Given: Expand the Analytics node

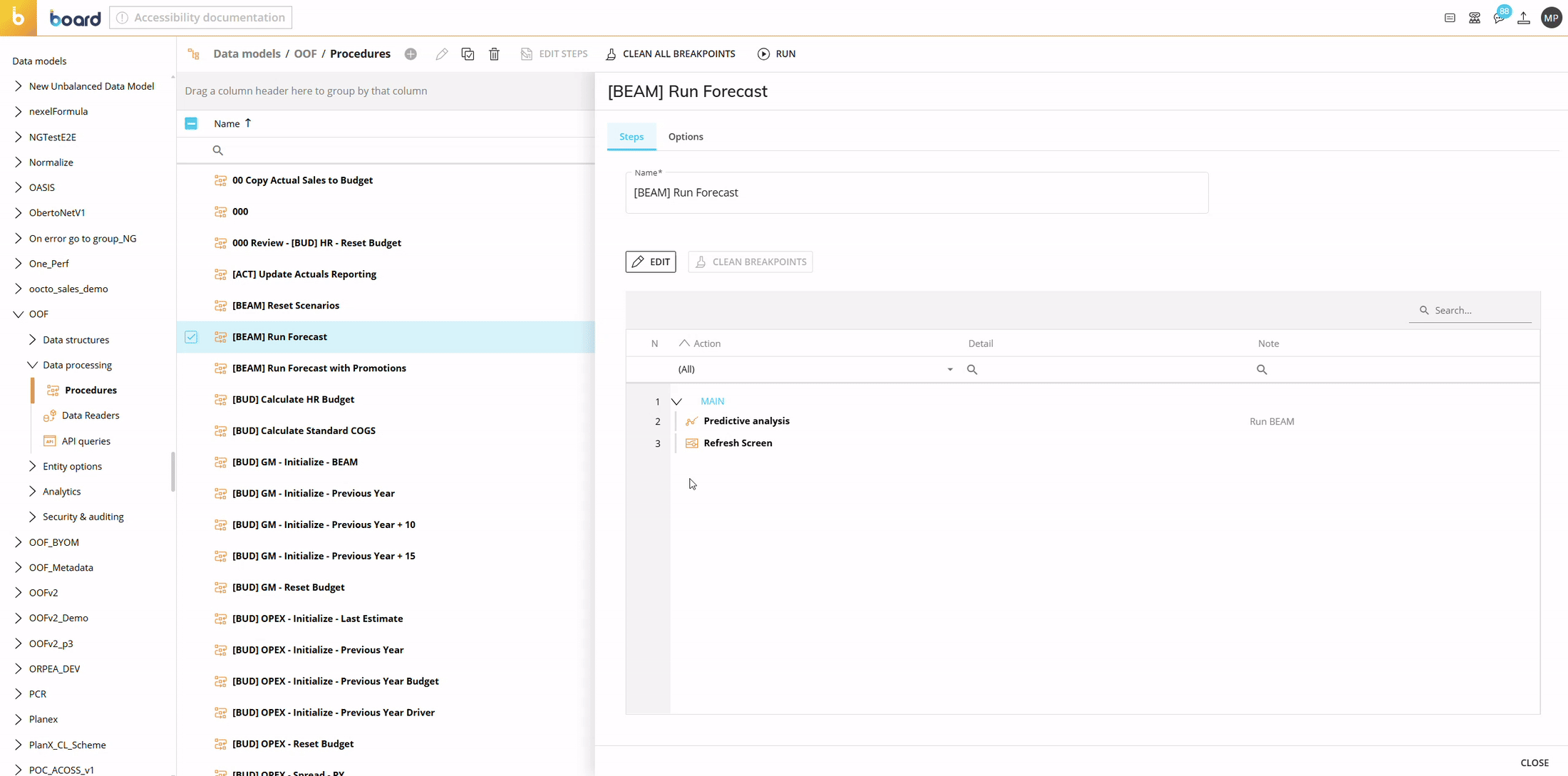Looking at the screenshot, I should pyautogui.click(x=32, y=492).
